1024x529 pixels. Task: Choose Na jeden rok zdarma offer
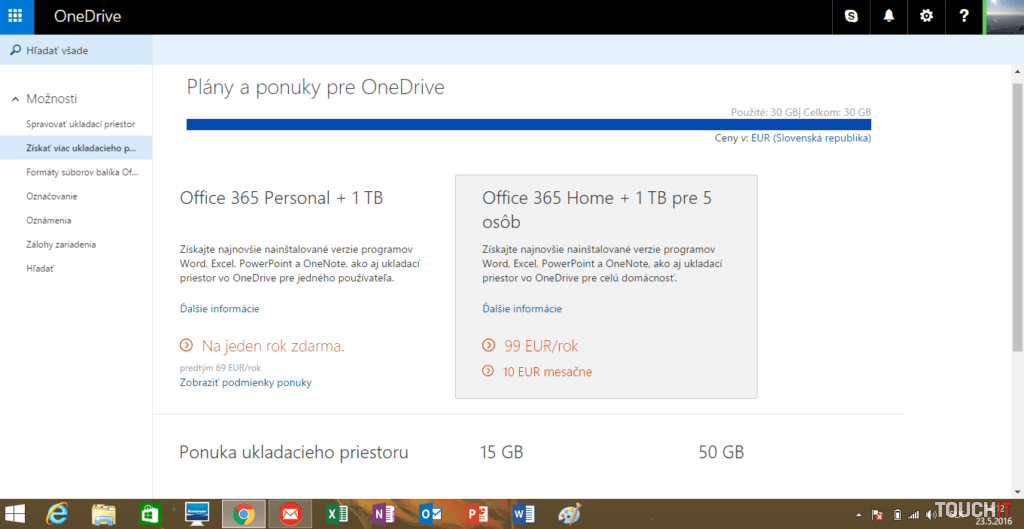point(272,346)
